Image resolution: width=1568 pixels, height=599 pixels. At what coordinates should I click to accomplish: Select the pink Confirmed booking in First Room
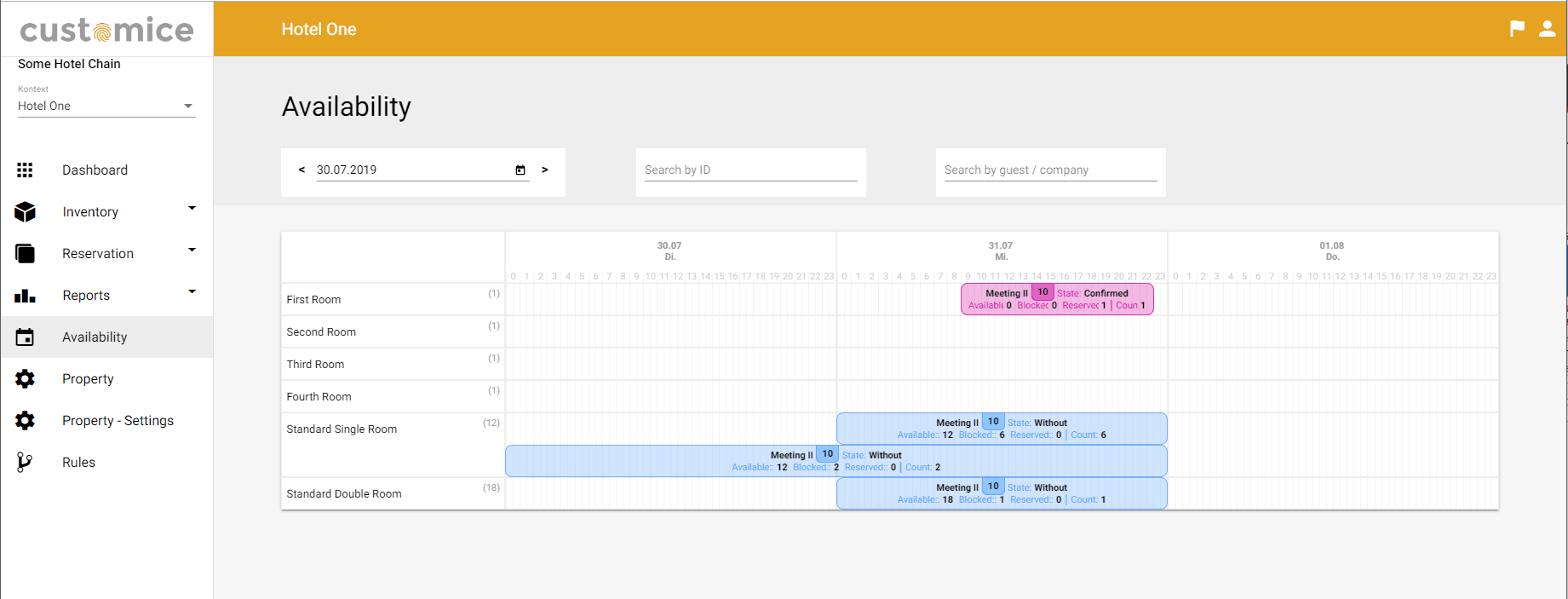(1057, 299)
